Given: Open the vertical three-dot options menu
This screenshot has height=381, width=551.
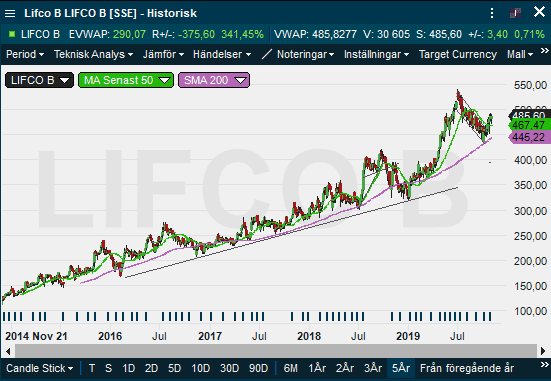Looking at the screenshot, I should [492, 13].
